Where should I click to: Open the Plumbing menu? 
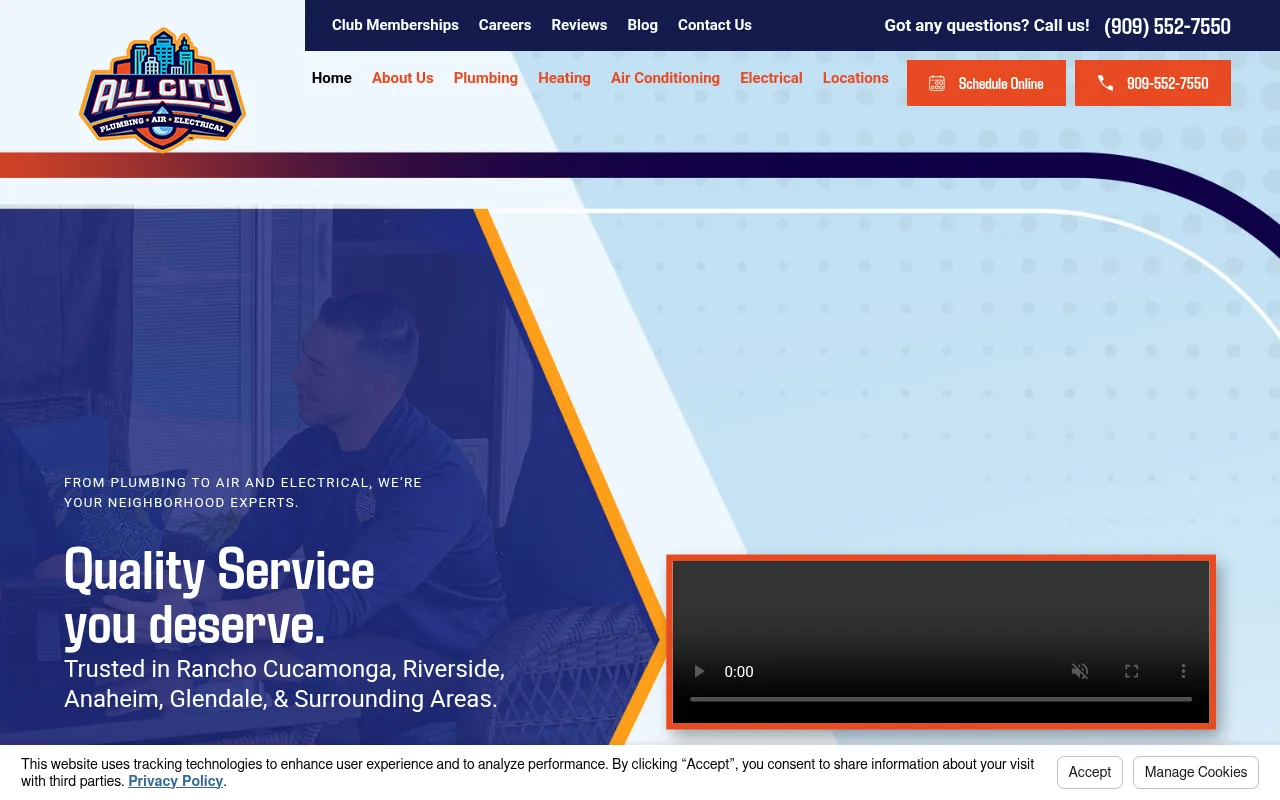pyautogui.click(x=486, y=78)
